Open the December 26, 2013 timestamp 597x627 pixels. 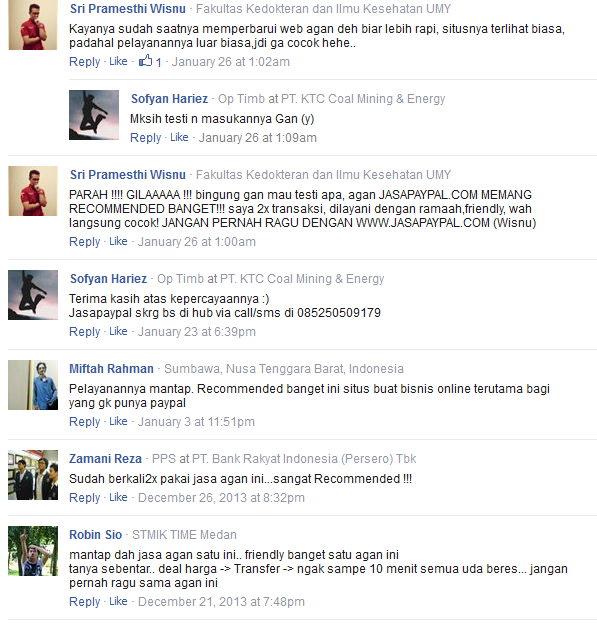(221, 497)
